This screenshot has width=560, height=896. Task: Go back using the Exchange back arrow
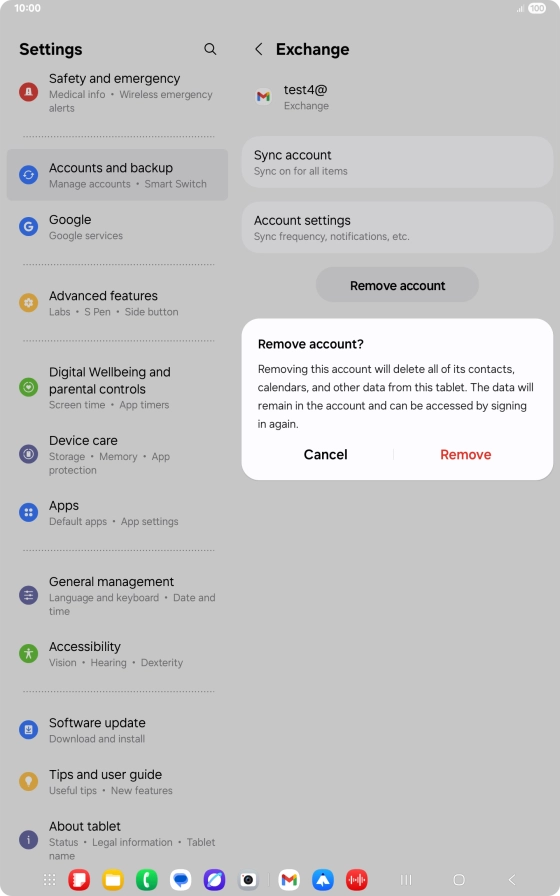(x=259, y=49)
